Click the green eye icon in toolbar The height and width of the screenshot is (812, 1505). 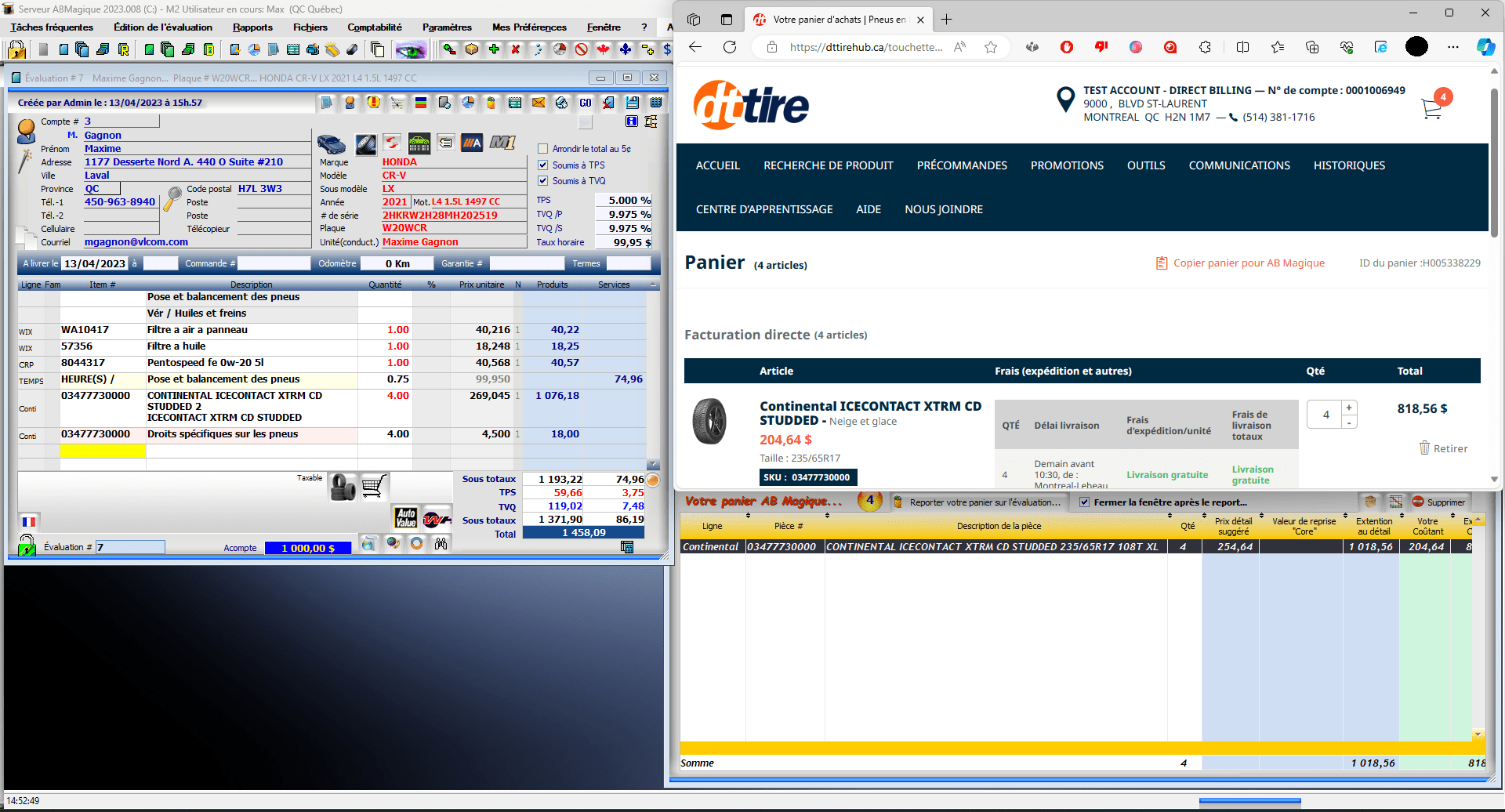click(x=411, y=50)
